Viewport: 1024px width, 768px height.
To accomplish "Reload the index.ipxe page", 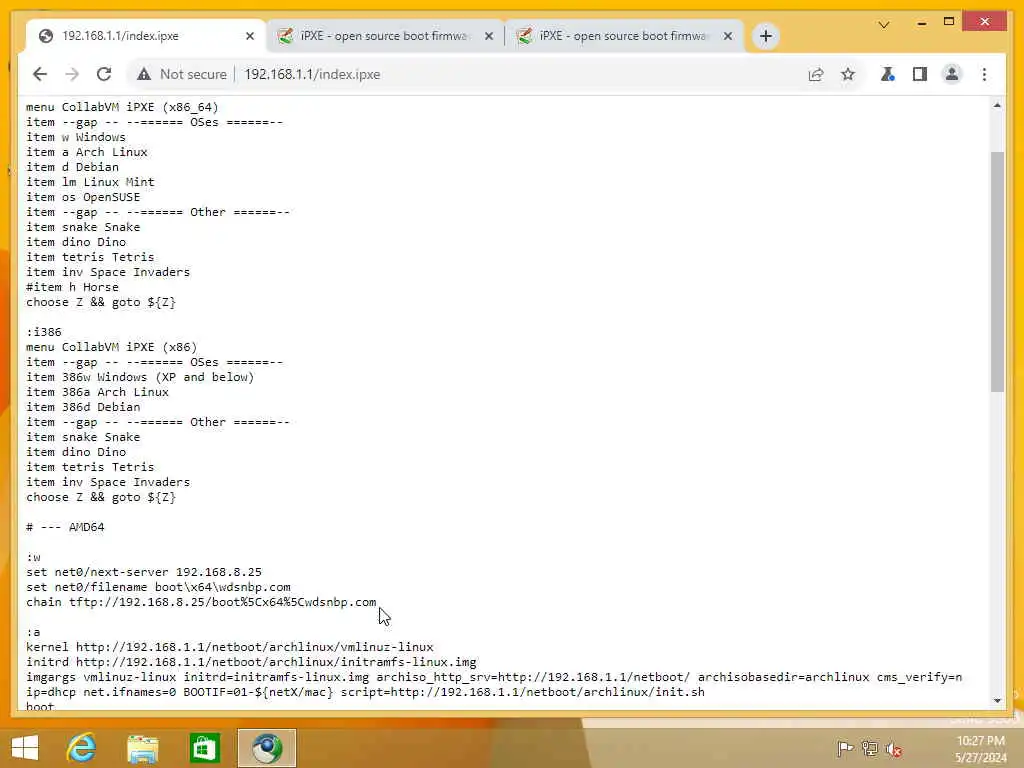I will (x=104, y=74).
